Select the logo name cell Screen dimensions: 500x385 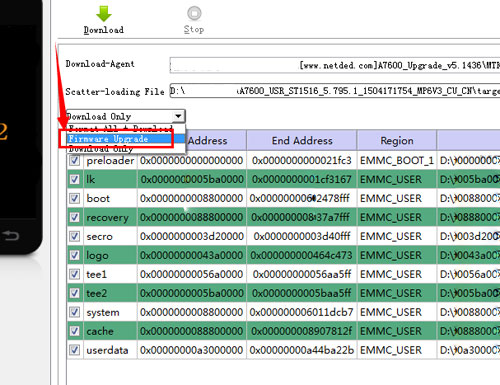[110, 256]
